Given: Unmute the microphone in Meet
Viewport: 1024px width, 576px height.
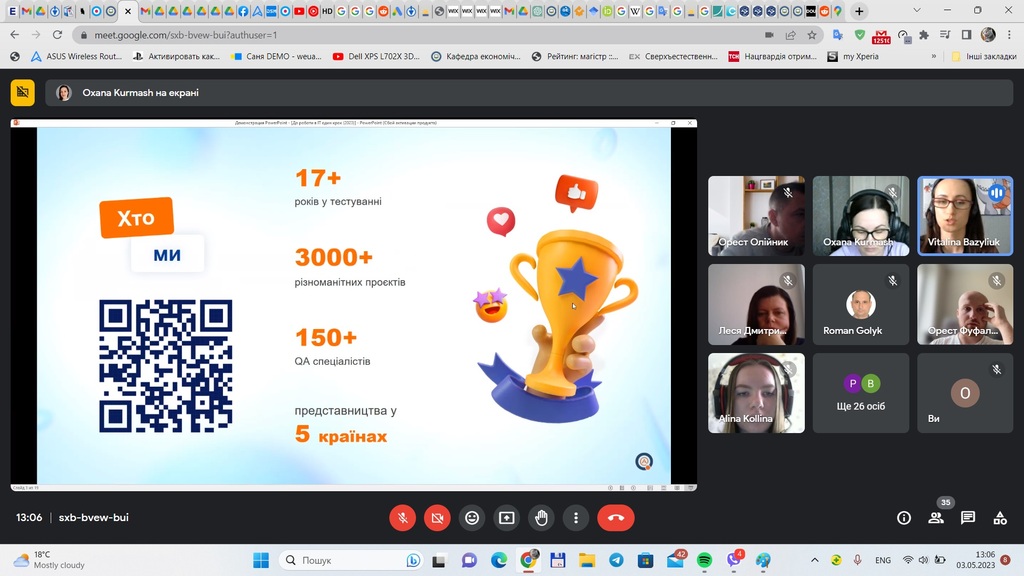Looking at the screenshot, I should click(402, 517).
